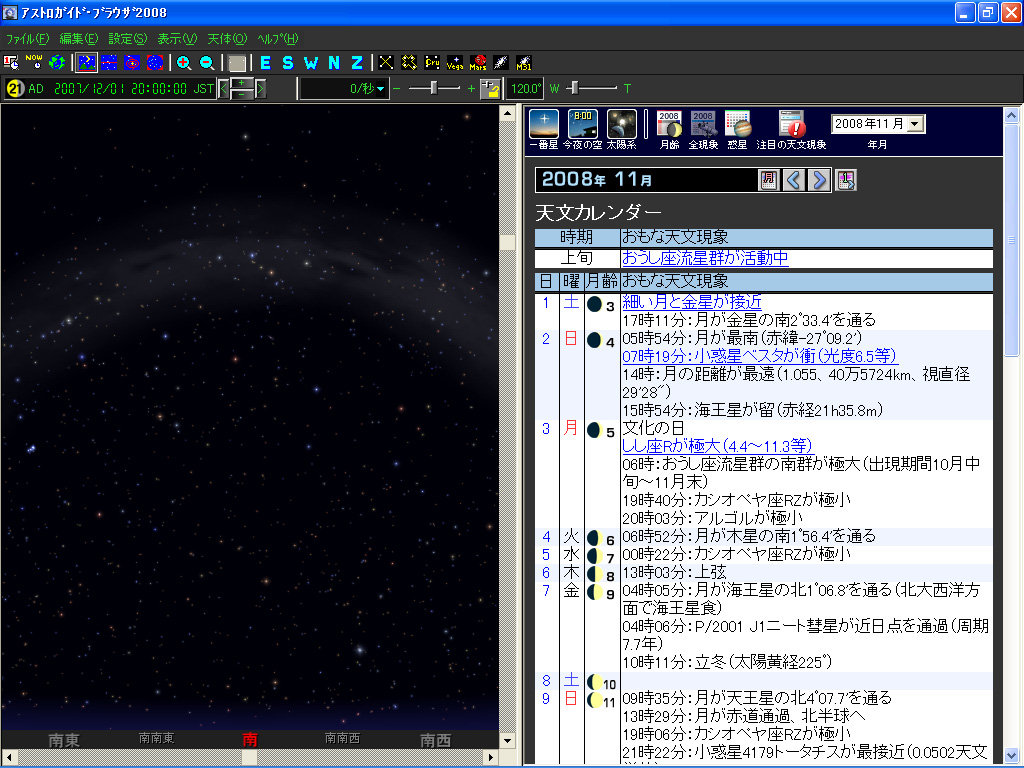Toggle the constellation lines icon
The image size is (1024, 768).
click(386, 63)
